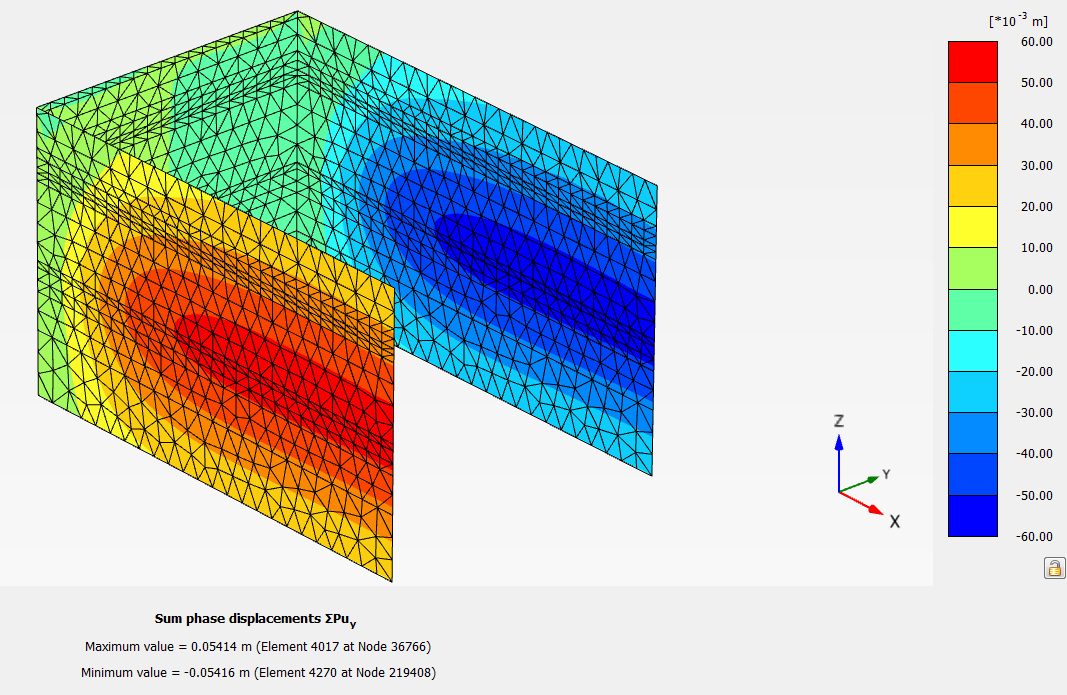
Task: Click the legend unit label [*10^-3 m]
Action: pyautogui.click(x=1018, y=20)
